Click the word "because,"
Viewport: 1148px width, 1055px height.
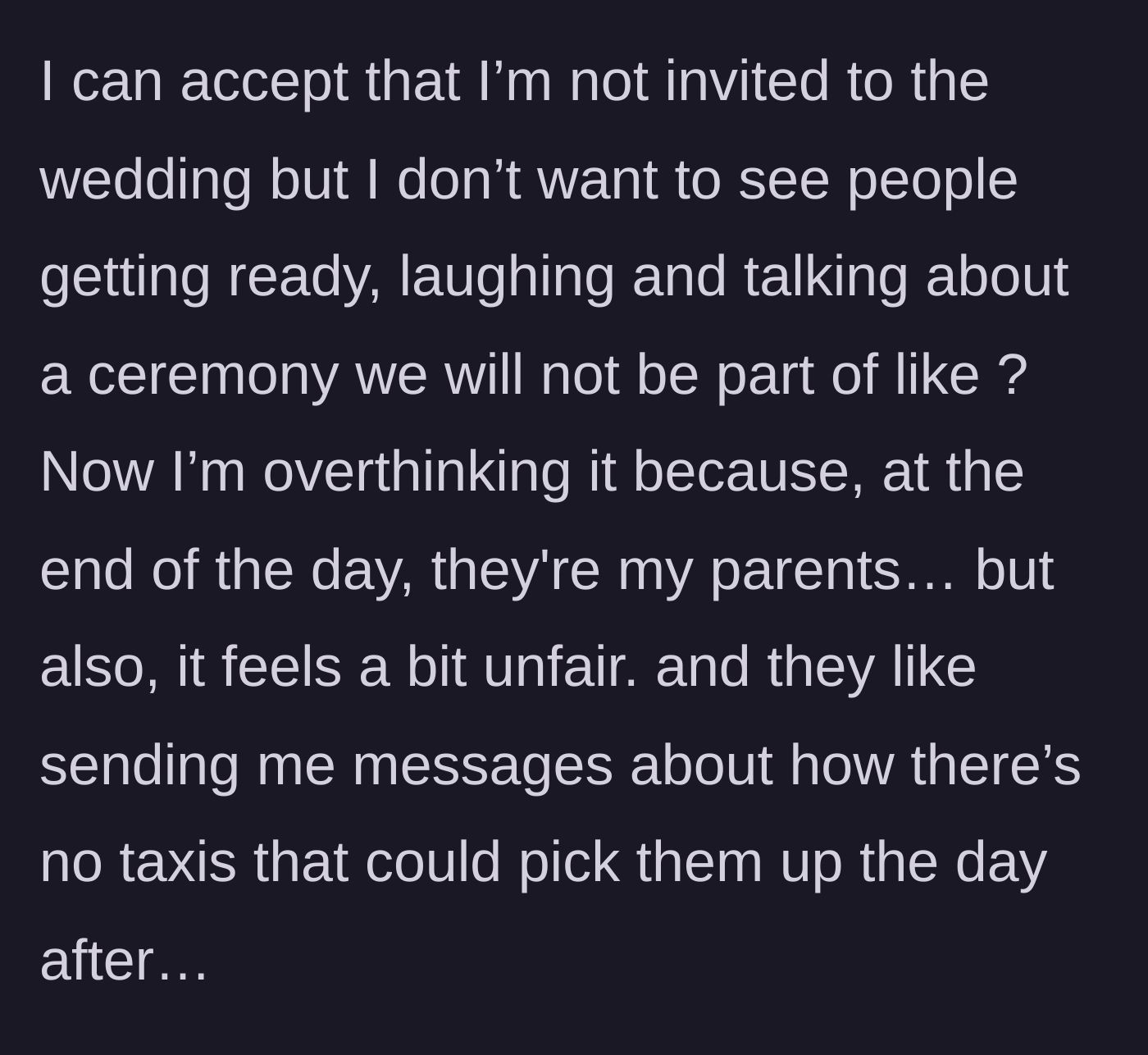tap(749, 473)
